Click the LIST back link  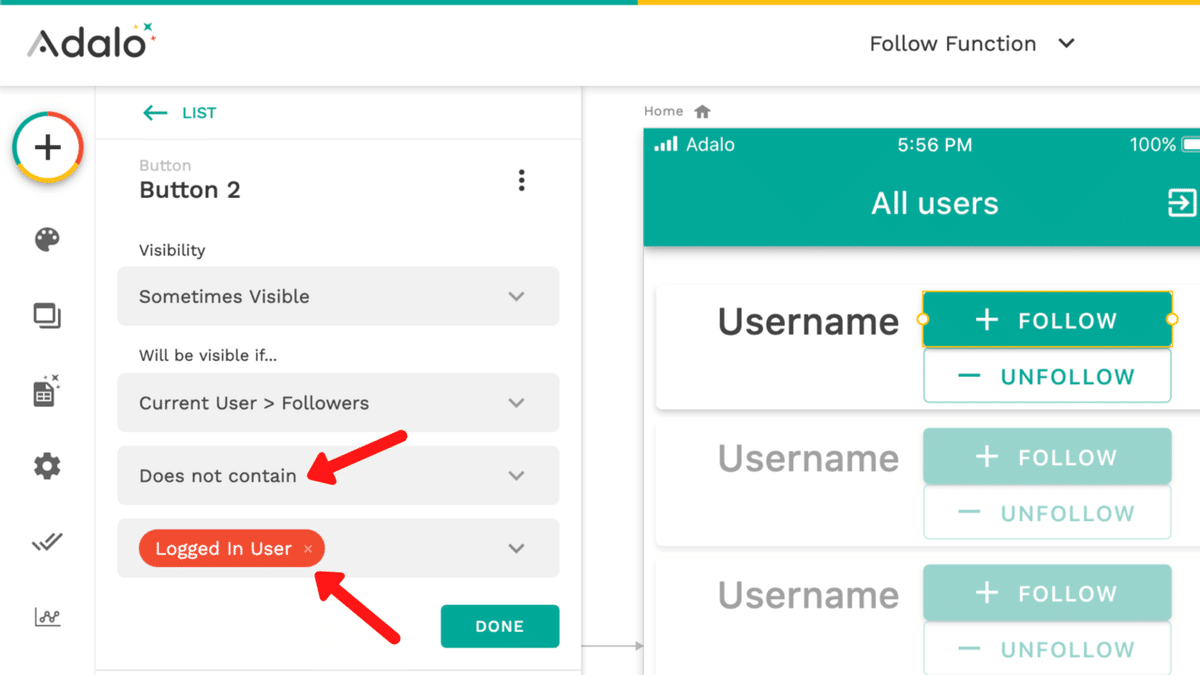[199, 113]
